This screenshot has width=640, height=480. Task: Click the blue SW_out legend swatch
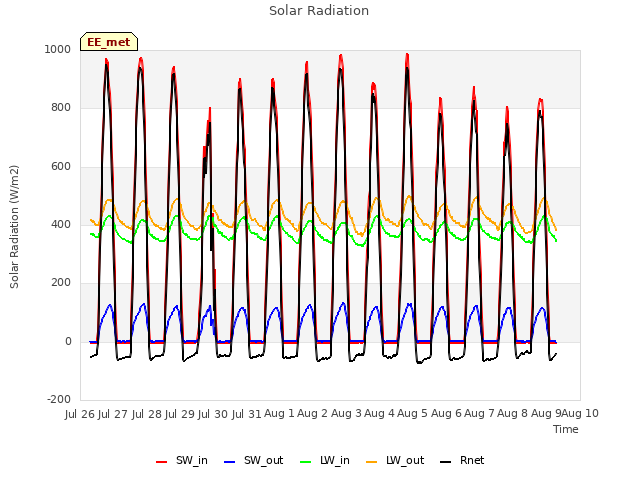(x=230, y=462)
